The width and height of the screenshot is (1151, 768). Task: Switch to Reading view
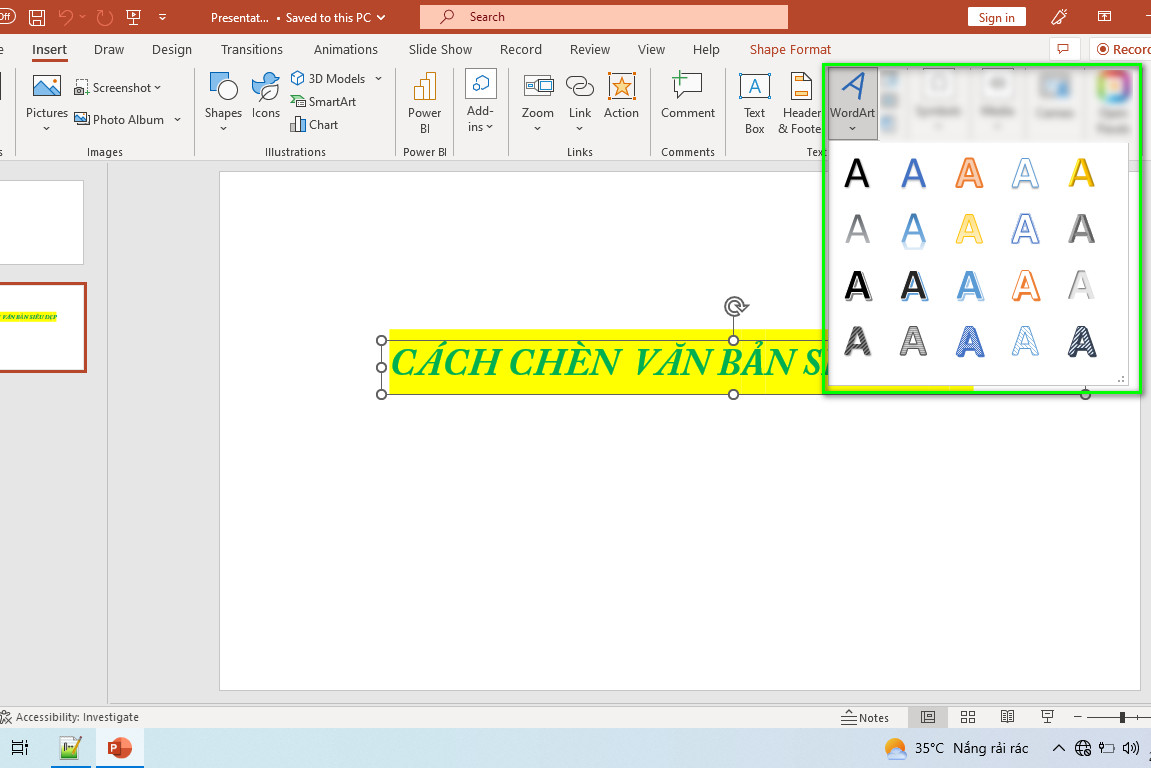1008,717
